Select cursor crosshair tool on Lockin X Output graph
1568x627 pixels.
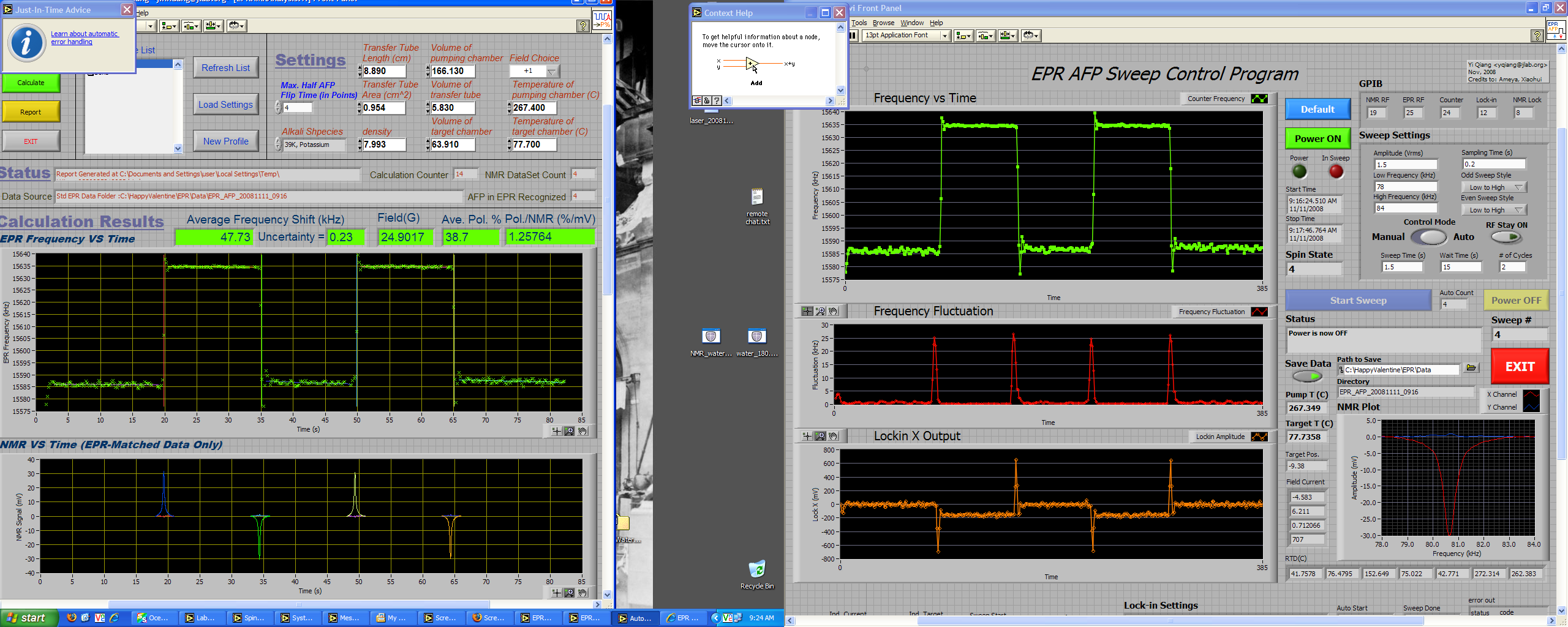click(x=807, y=436)
